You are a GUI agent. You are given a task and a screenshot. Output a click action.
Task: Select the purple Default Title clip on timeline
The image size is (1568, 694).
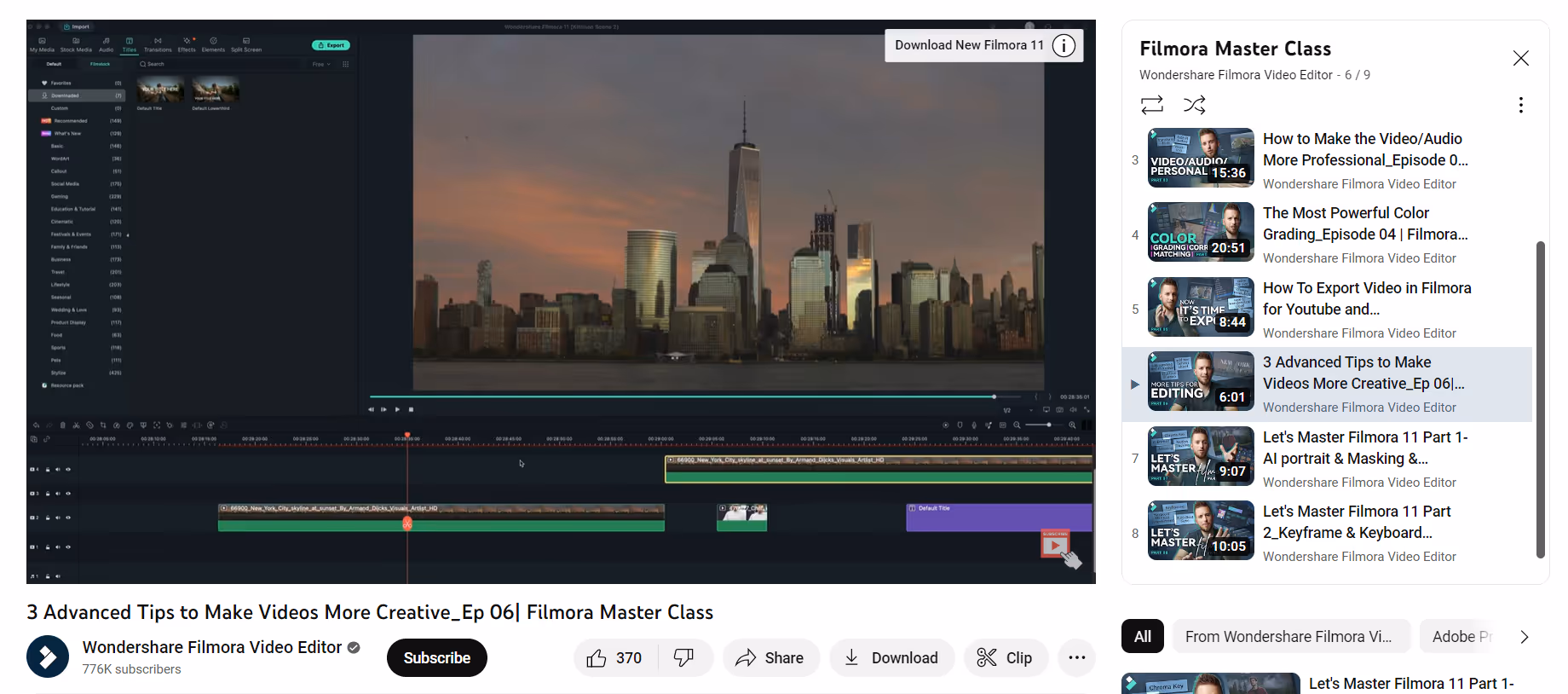tap(999, 518)
